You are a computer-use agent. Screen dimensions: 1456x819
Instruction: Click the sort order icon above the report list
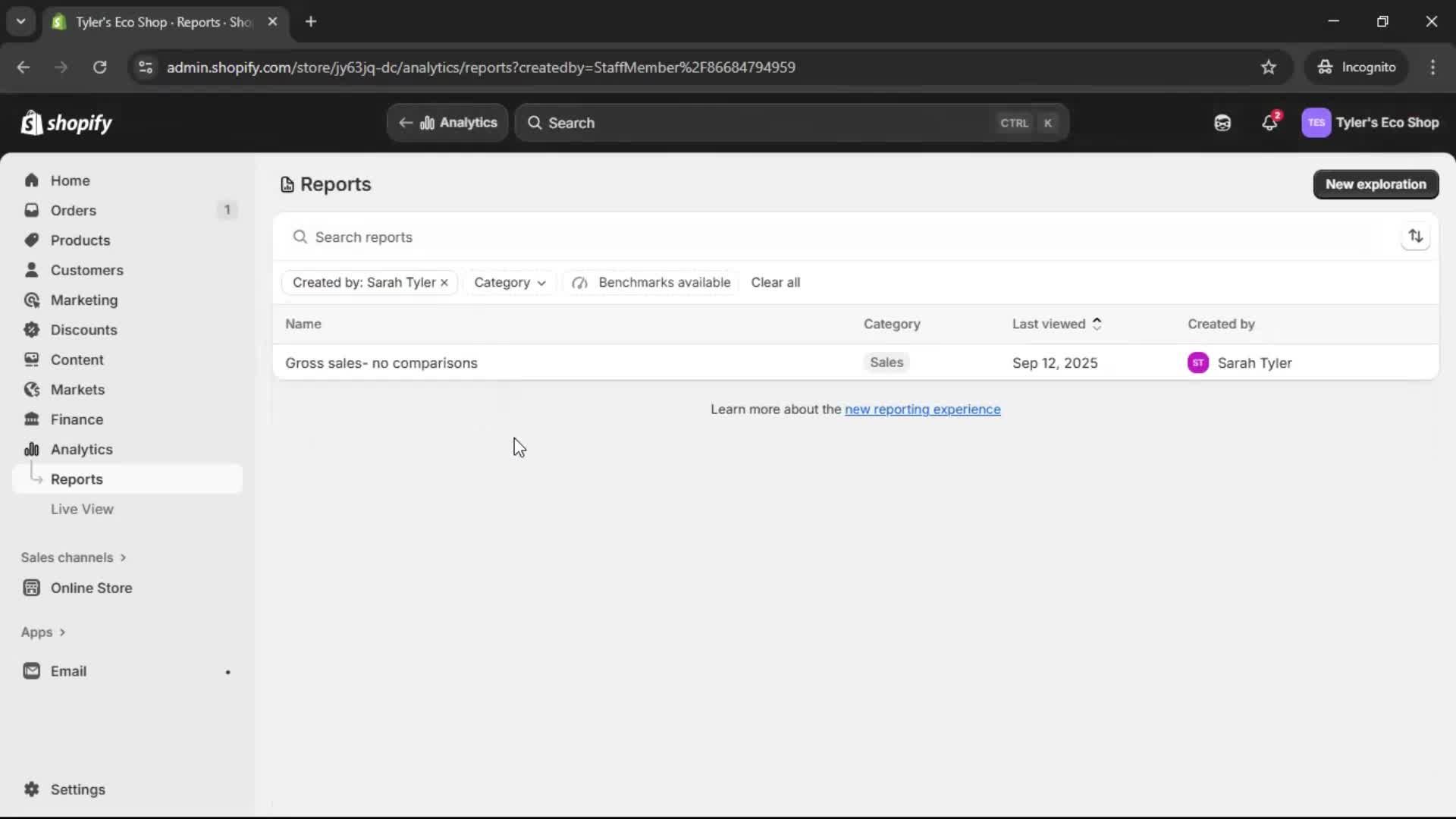coord(1417,236)
